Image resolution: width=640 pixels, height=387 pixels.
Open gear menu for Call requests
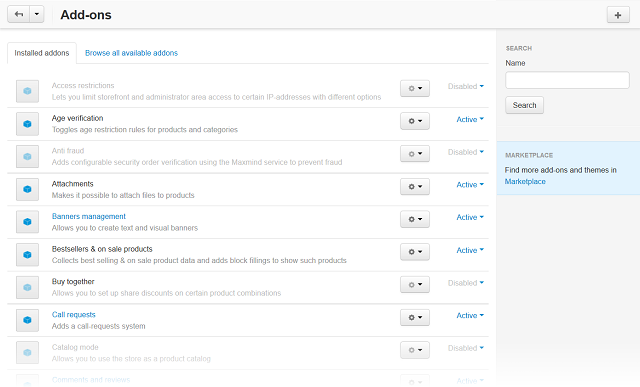click(415, 317)
